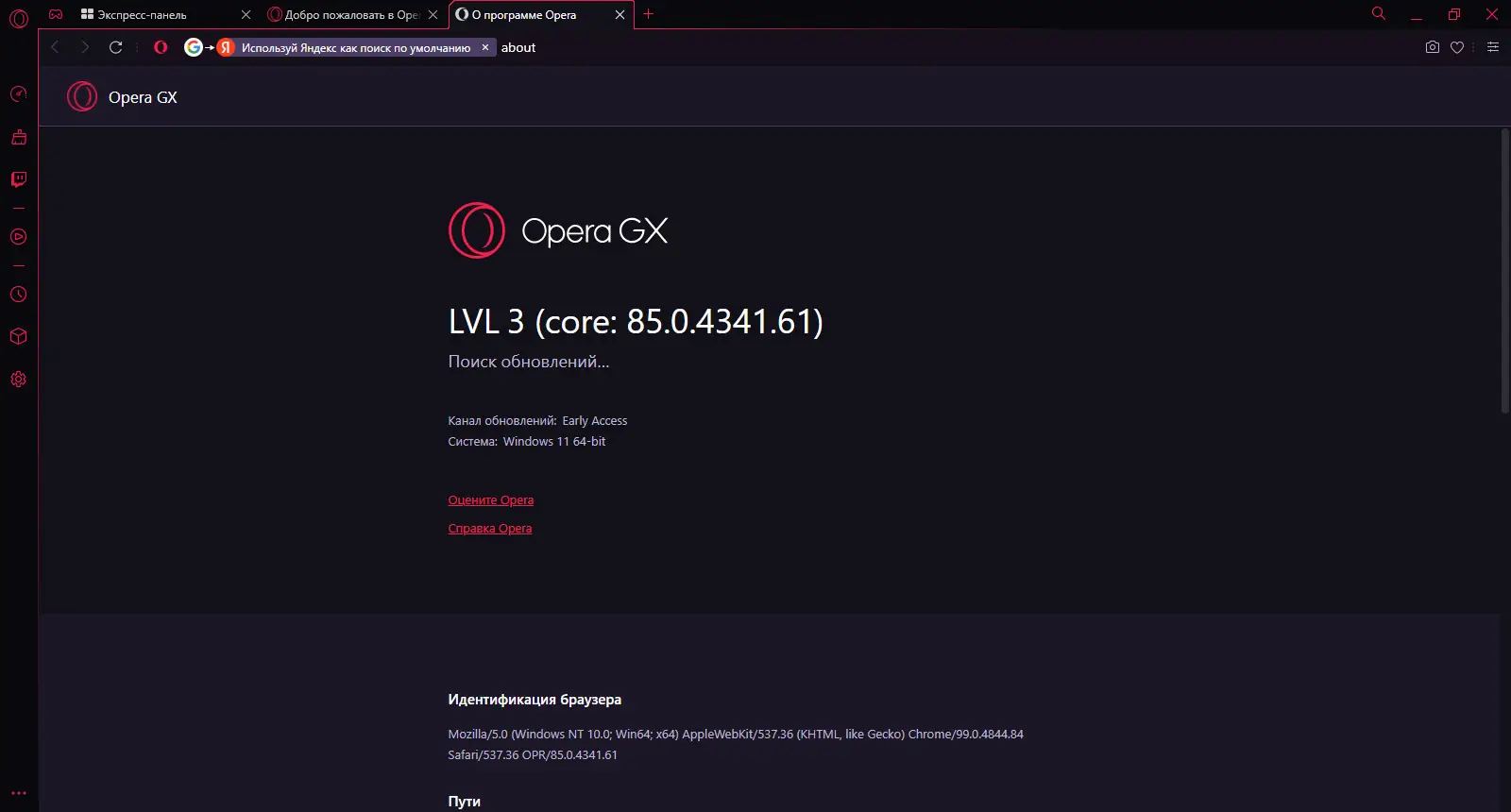This screenshot has height=812, width=1511.
Task: Open the Player in the sidebar
Action: (x=18, y=237)
